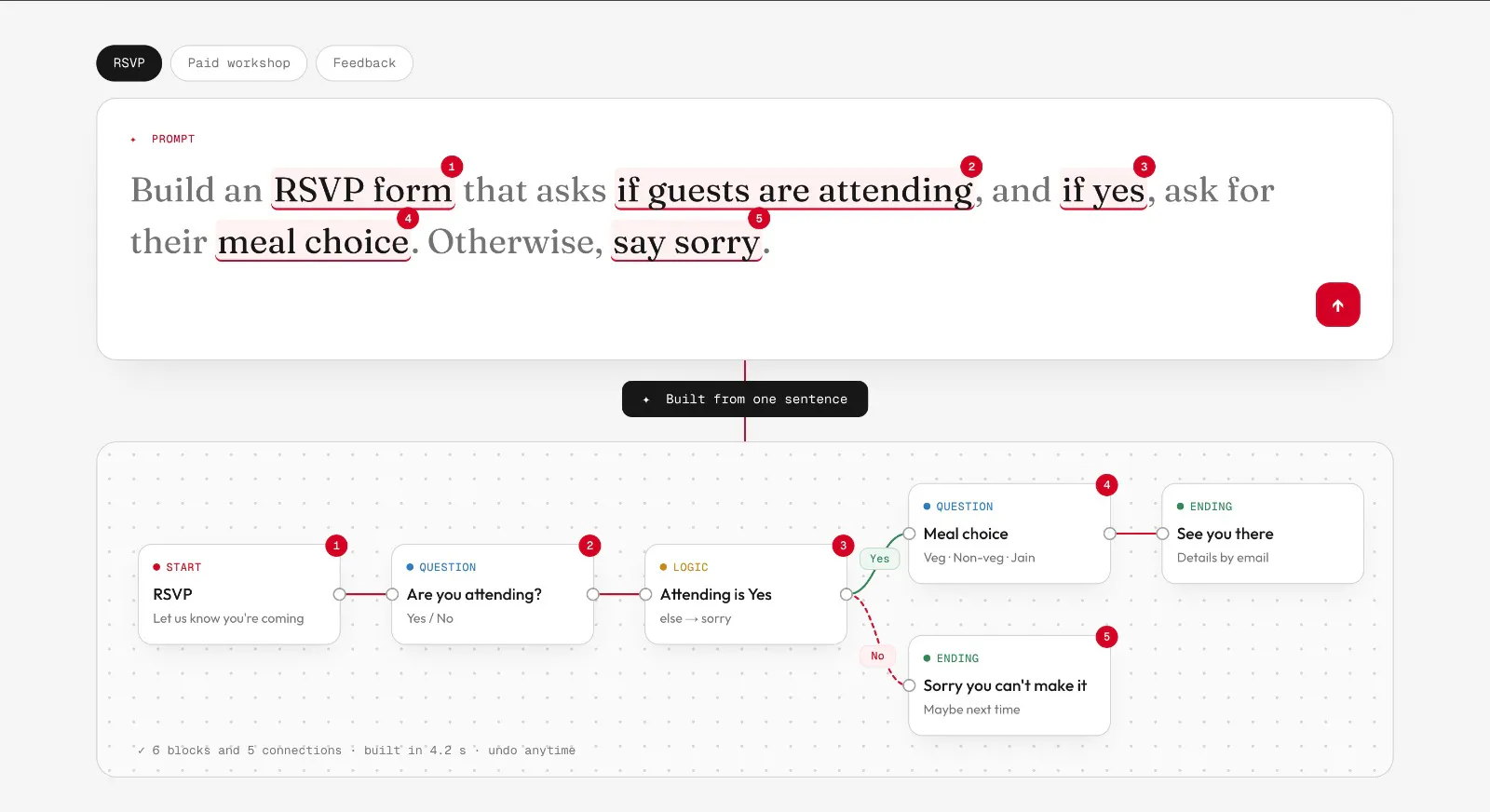The height and width of the screenshot is (812, 1490).
Task: Click the input port of 'Are you attending?' block
Action: pos(392,594)
